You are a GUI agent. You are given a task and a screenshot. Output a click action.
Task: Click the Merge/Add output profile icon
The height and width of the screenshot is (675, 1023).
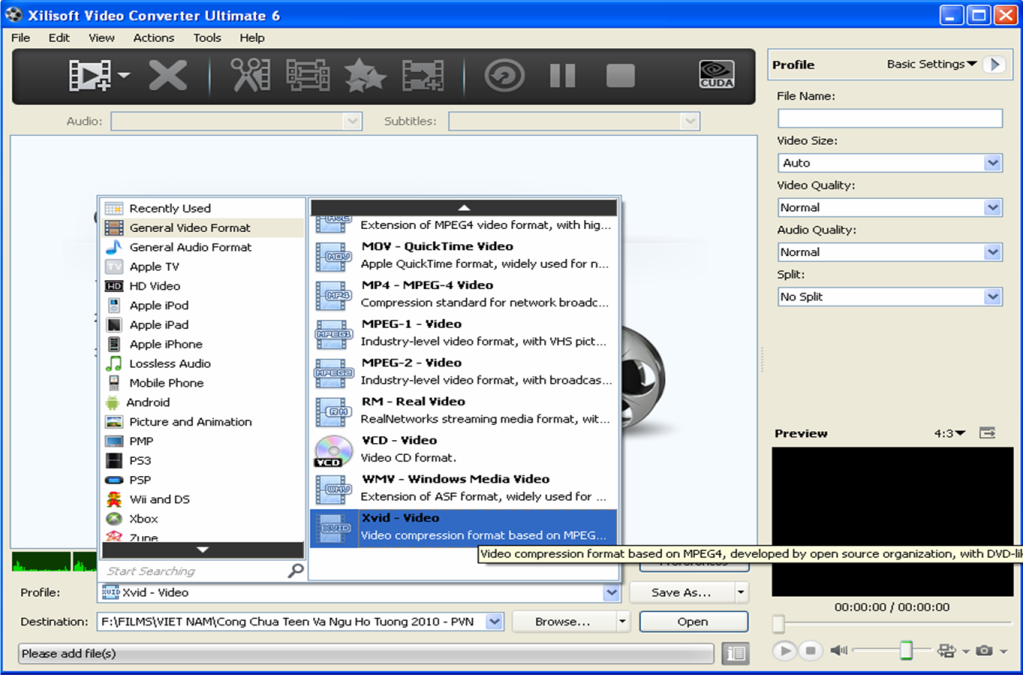(423, 75)
